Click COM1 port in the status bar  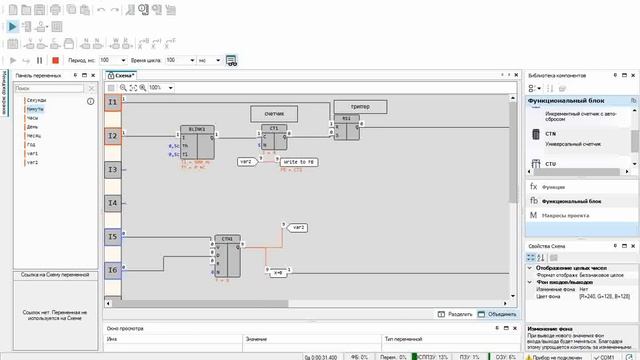pyautogui.click(x=604, y=357)
